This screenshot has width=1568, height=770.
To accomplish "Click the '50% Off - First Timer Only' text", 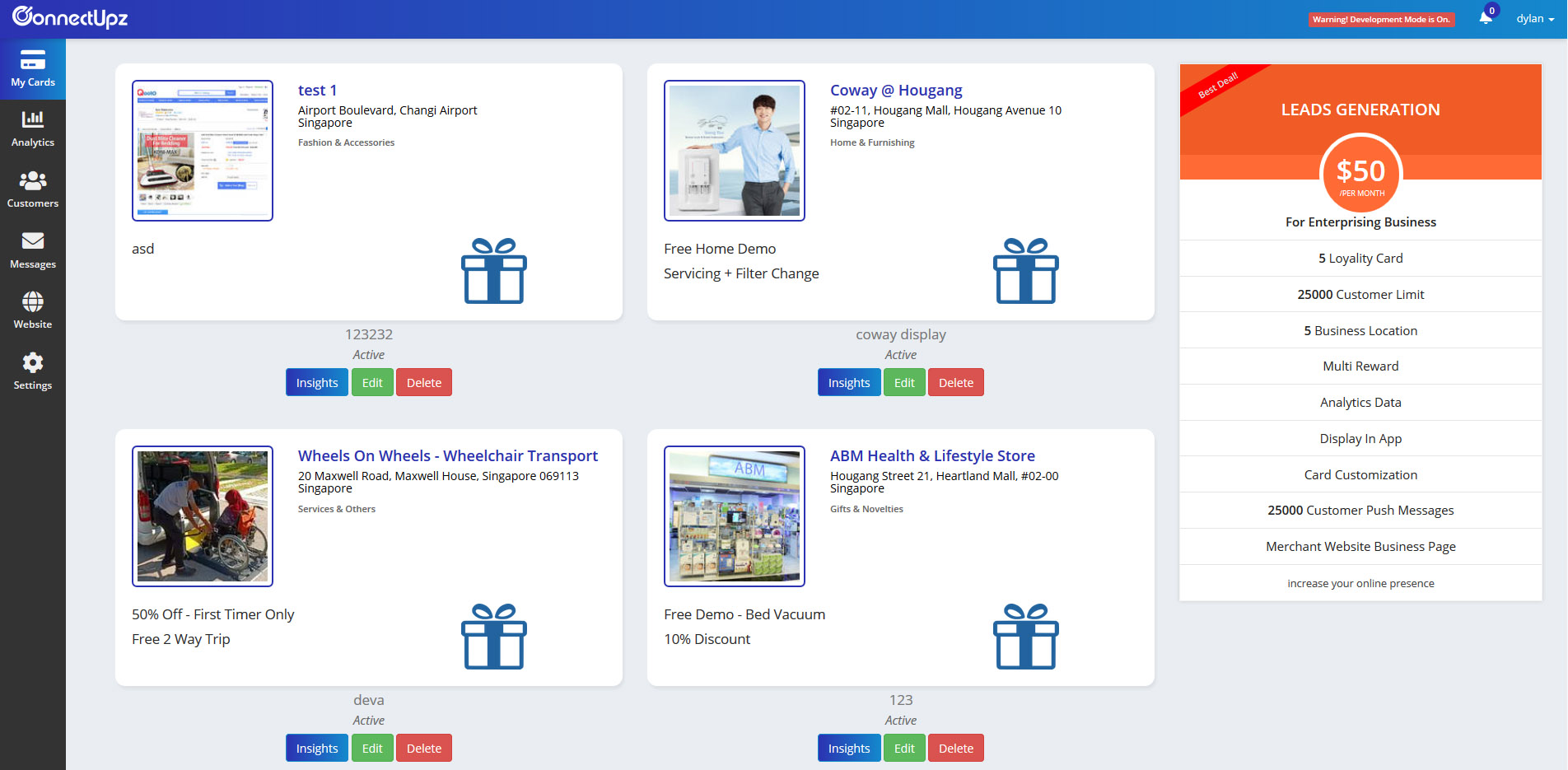I will [212, 614].
